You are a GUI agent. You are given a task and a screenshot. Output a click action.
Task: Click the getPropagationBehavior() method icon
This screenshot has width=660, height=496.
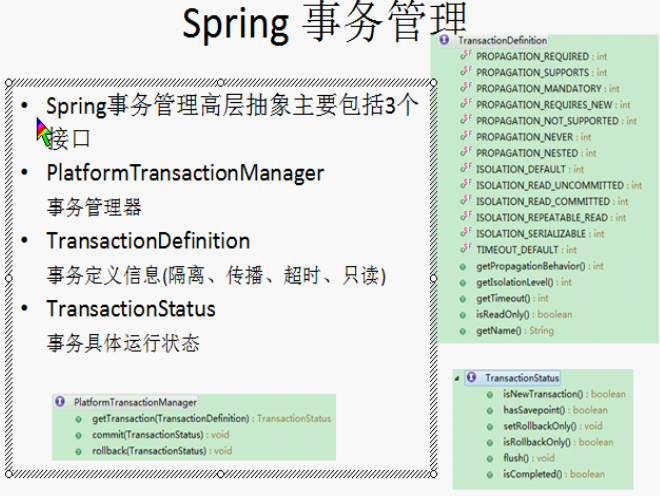tap(463, 267)
